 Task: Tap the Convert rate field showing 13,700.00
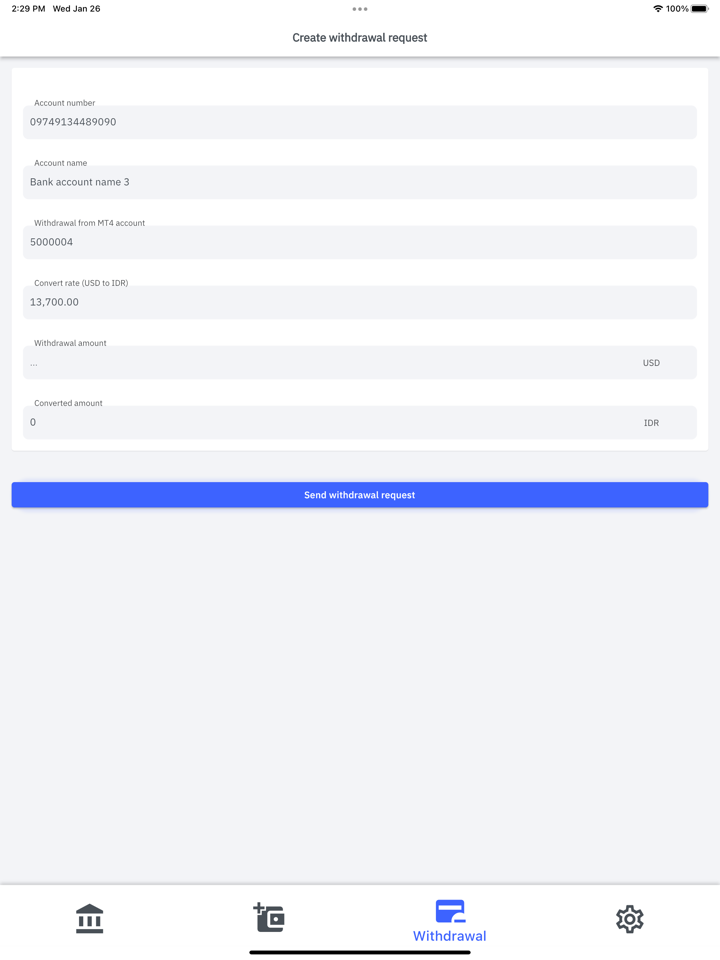360,302
